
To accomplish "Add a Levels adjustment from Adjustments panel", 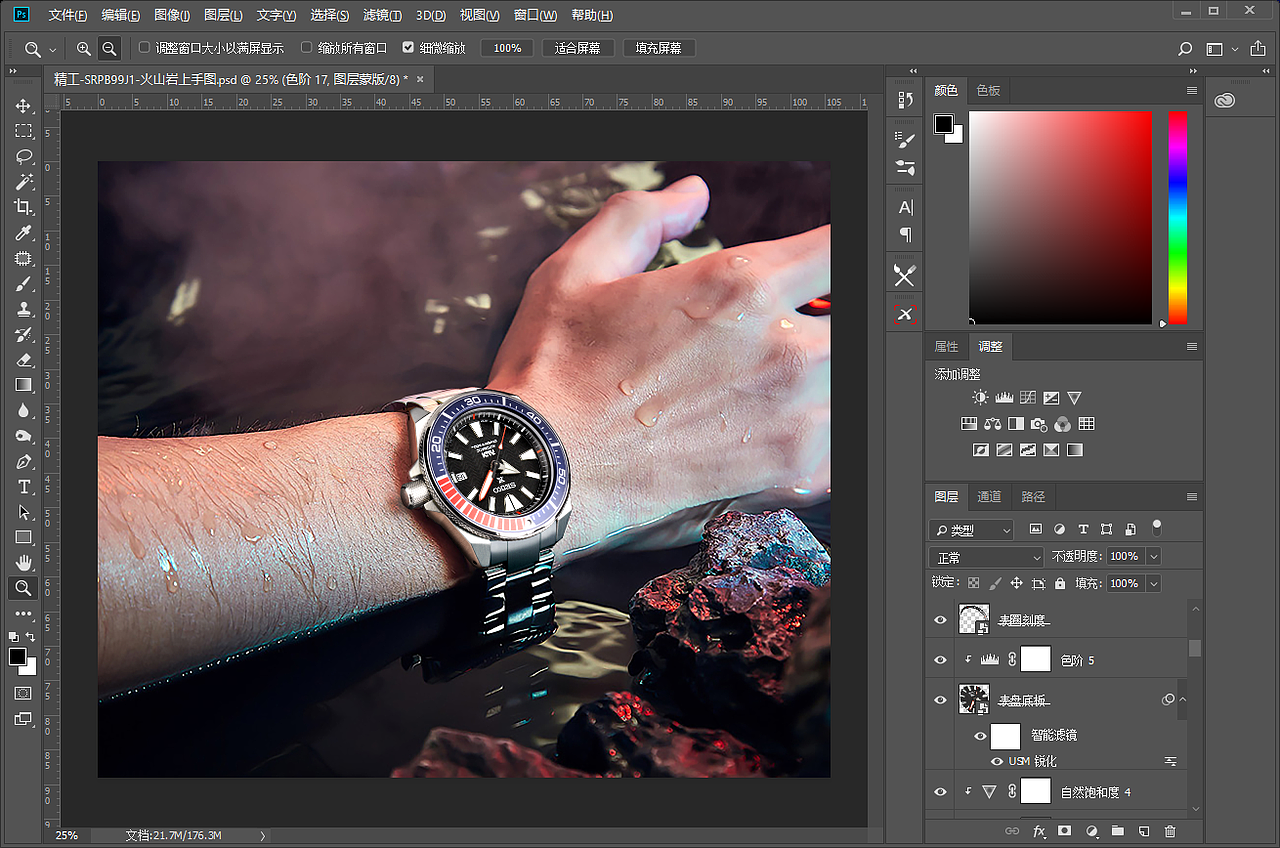I will point(1004,398).
